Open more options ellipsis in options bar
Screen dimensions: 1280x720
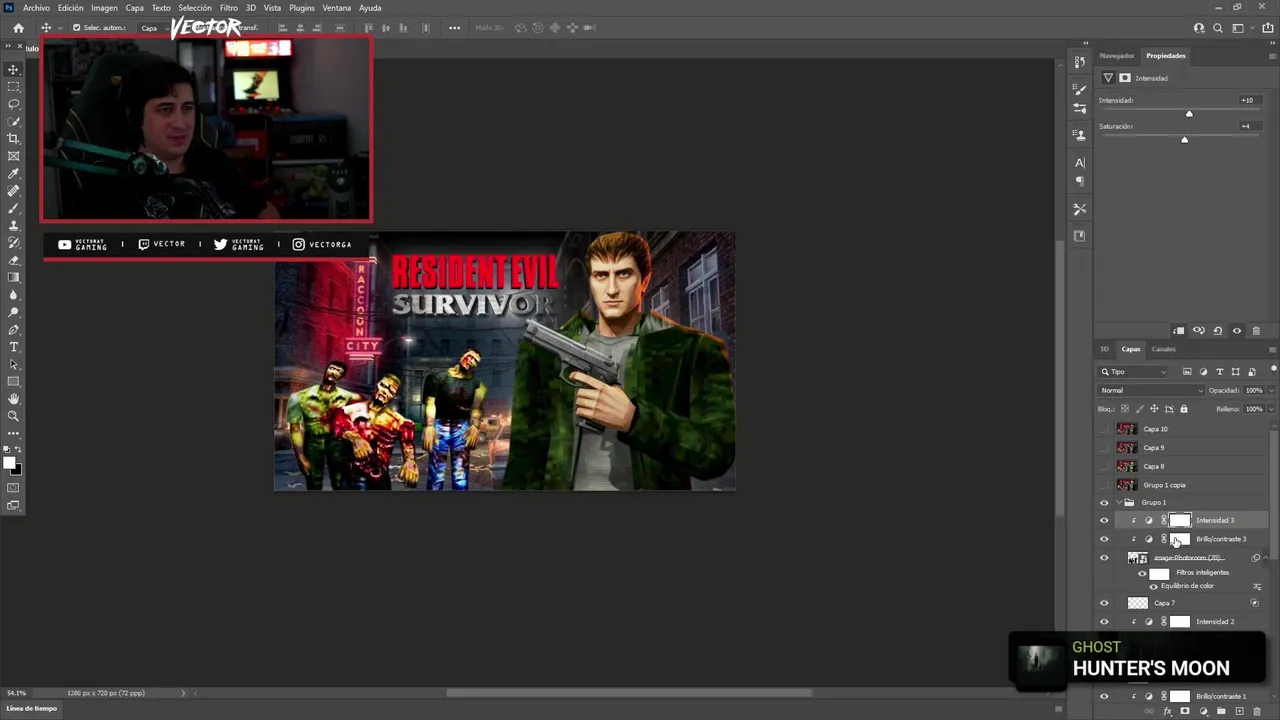point(454,28)
